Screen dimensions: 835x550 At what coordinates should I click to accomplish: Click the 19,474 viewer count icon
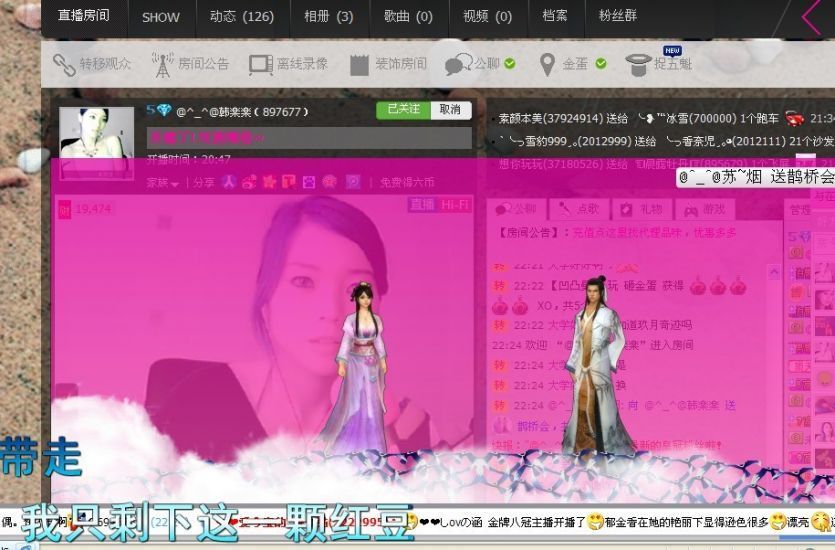64,209
